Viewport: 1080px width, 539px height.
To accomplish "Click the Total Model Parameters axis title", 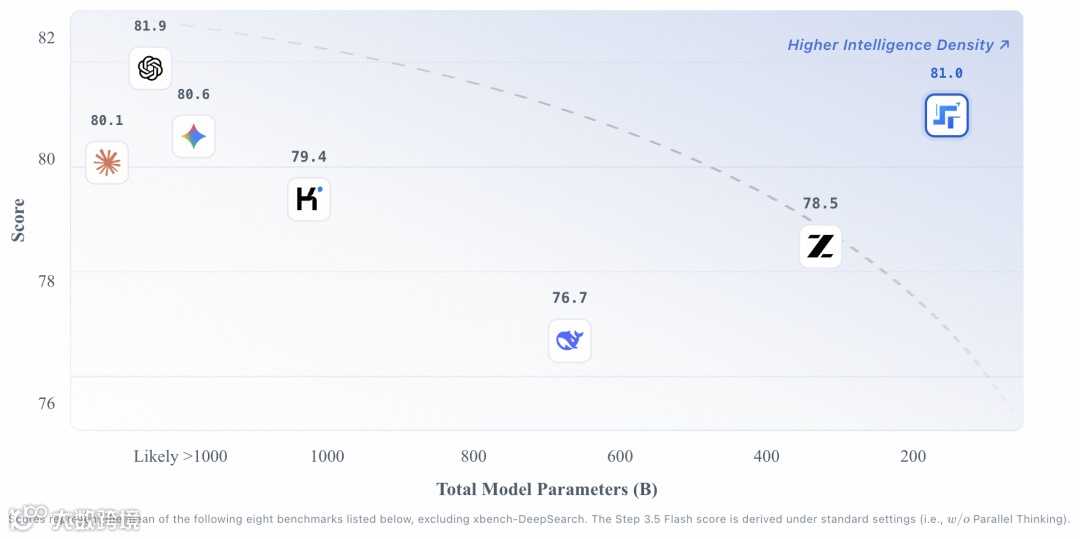I will point(547,489).
